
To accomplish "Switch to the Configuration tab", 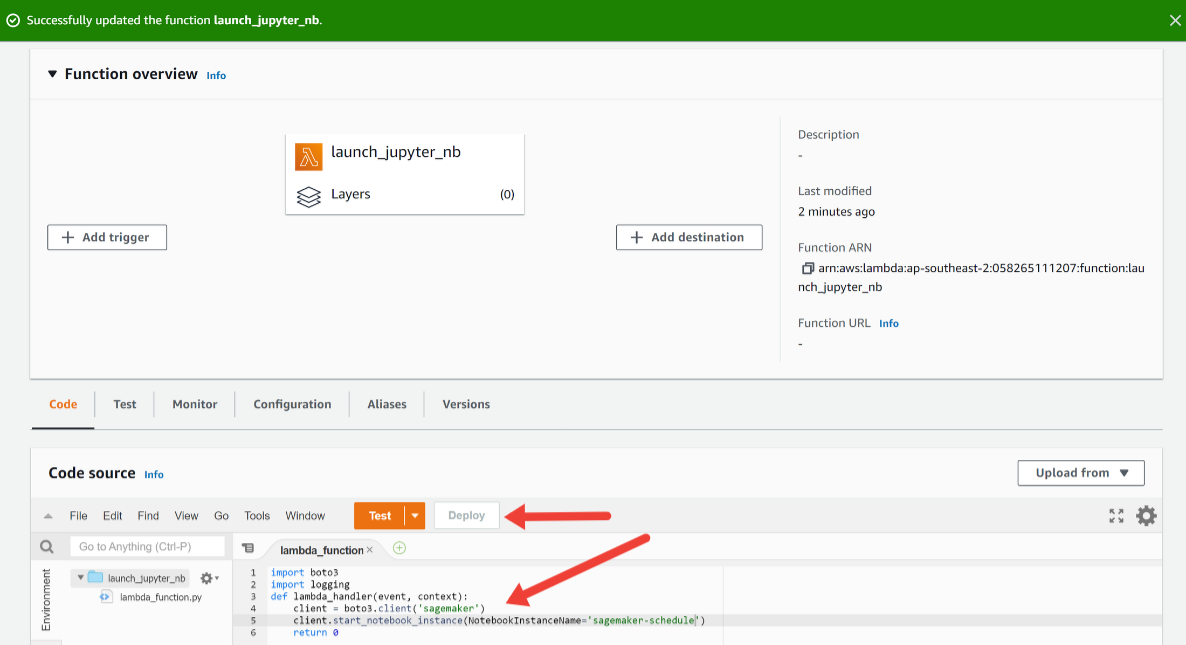I will (x=292, y=405).
